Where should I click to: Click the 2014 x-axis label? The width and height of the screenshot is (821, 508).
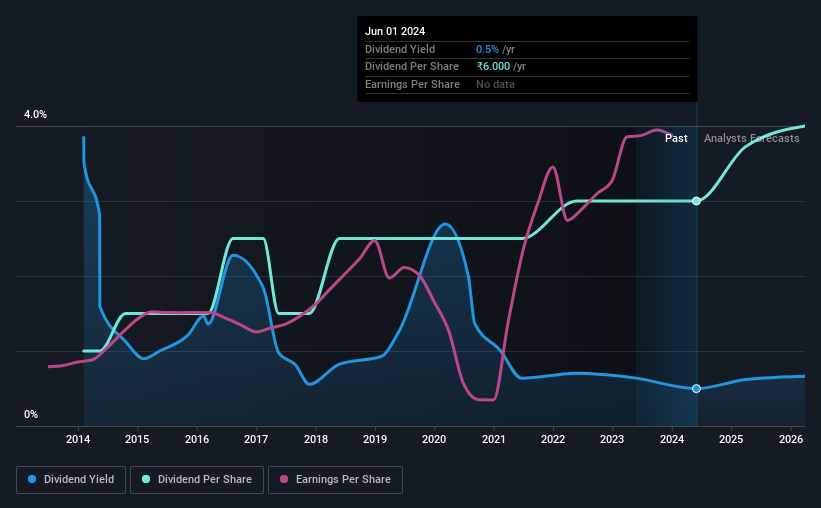(x=78, y=439)
